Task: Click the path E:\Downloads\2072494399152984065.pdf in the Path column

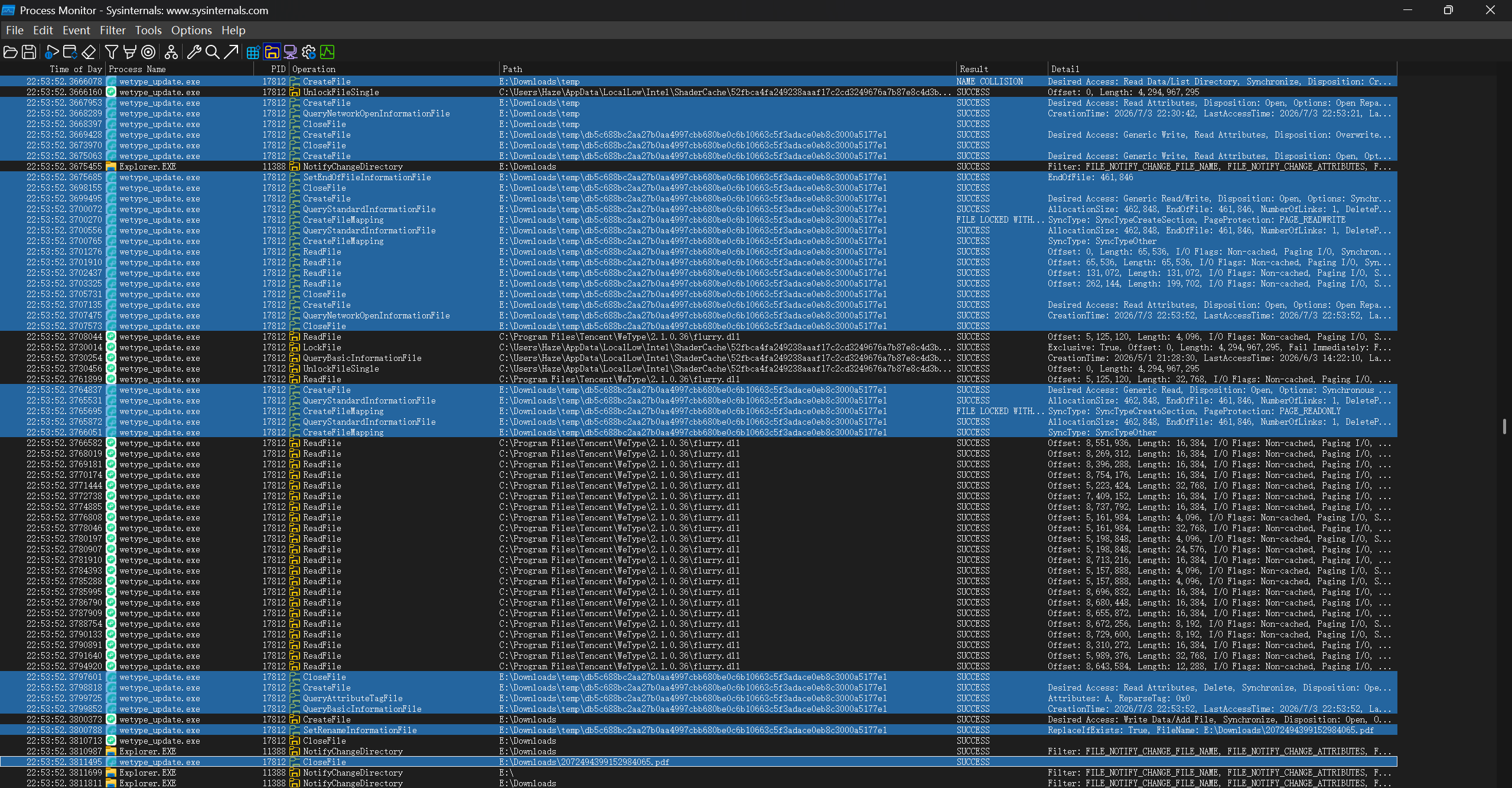Action: coord(584,762)
